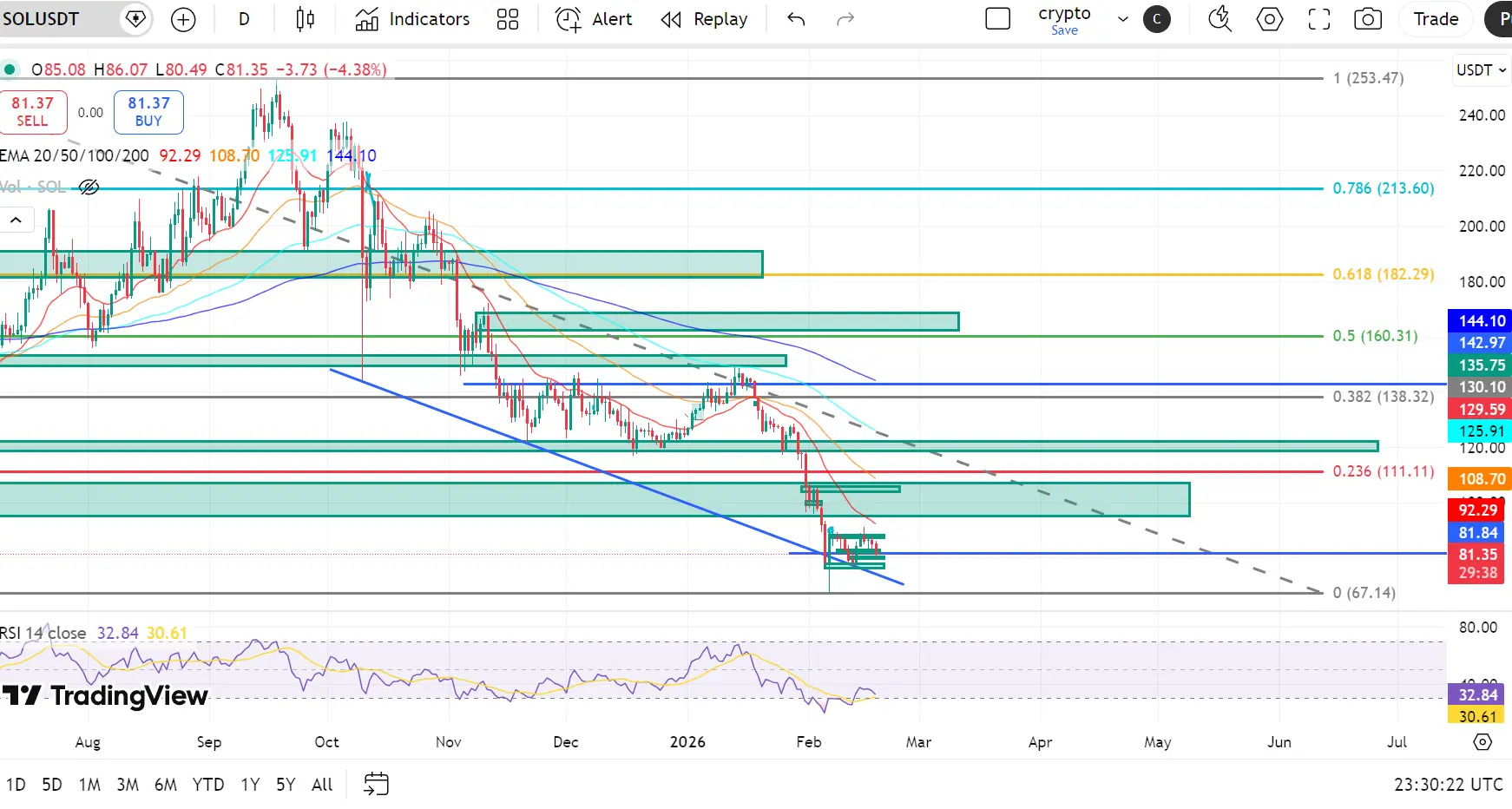Click the 0.236 (111.11) Fibonacci label
The height and width of the screenshot is (809, 1512).
click(1384, 471)
